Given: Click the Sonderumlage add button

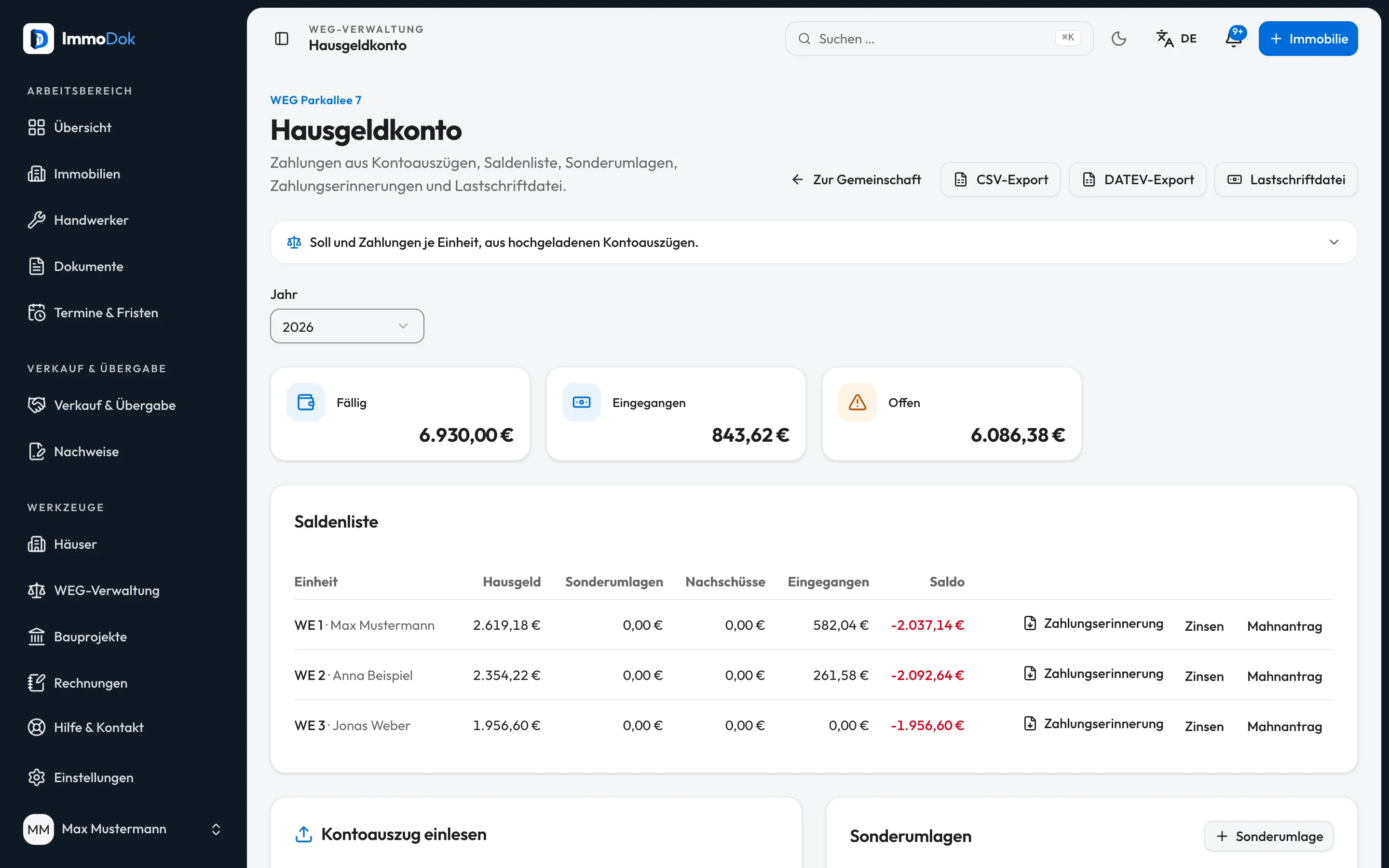Looking at the screenshot, I should click(1268, 837).
